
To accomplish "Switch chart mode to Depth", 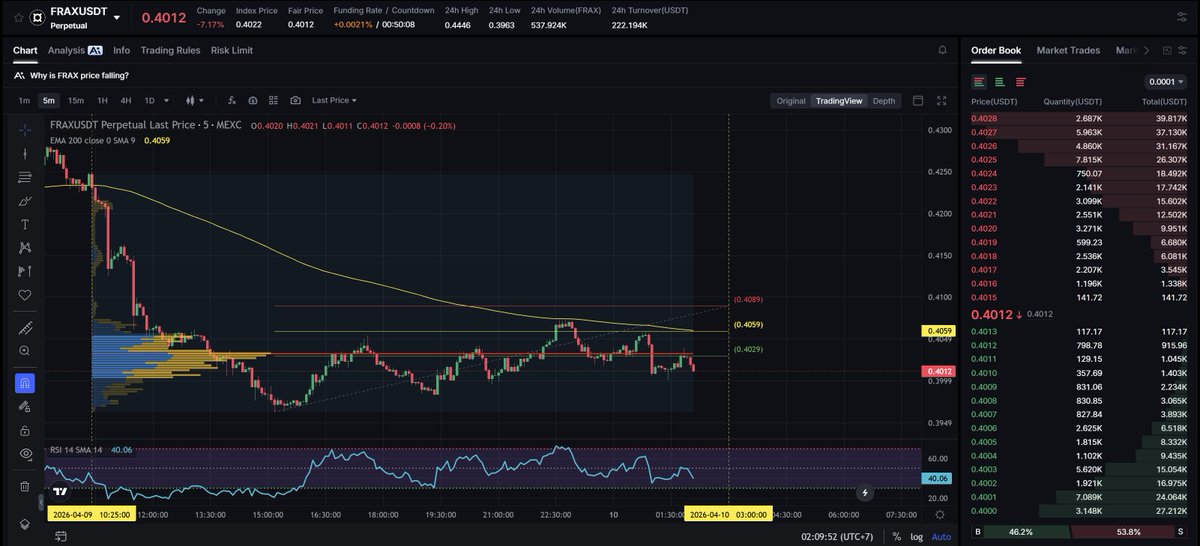I will 884,100.
